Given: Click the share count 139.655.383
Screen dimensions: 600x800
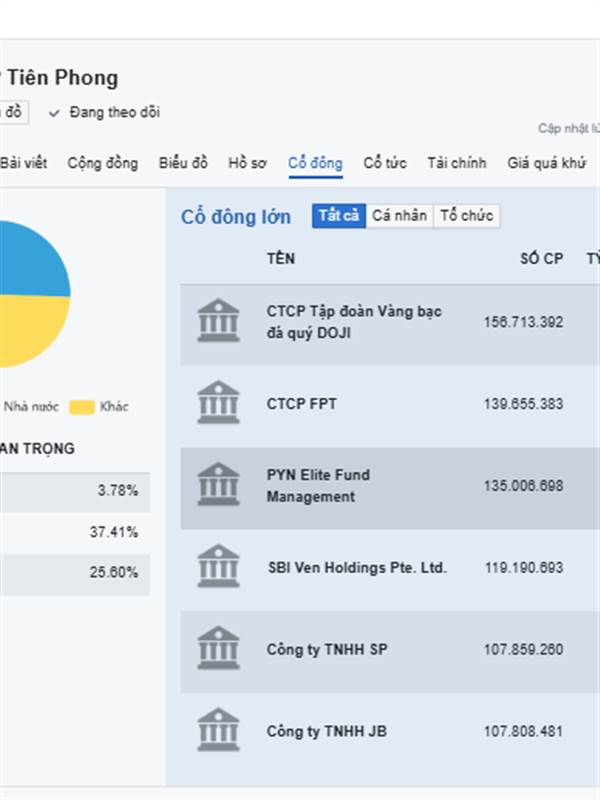Looking at the screenshot, I should pos(523,404).
